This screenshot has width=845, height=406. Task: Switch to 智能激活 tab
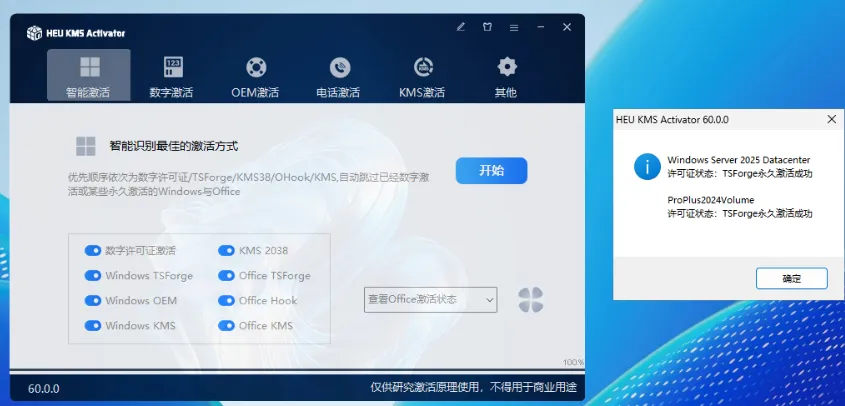pos(88,75)
